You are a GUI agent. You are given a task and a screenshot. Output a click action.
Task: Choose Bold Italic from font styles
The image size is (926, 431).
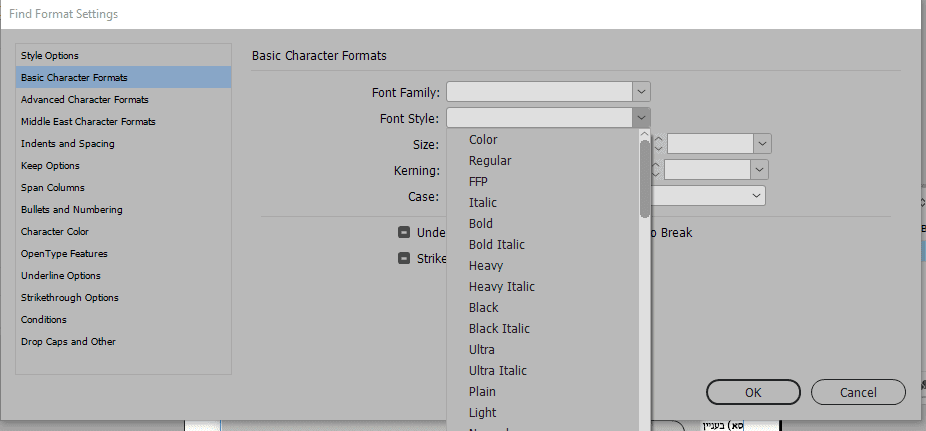(497, 244)
